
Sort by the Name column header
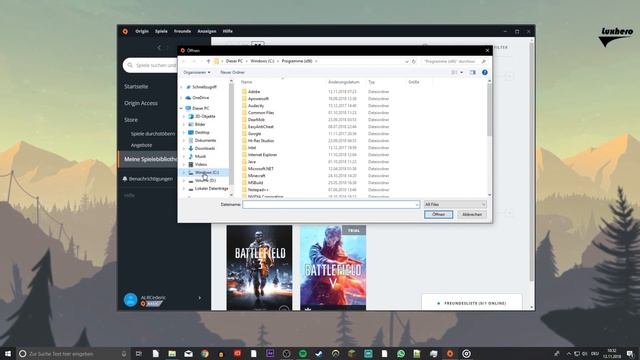[x=247, y=82]
